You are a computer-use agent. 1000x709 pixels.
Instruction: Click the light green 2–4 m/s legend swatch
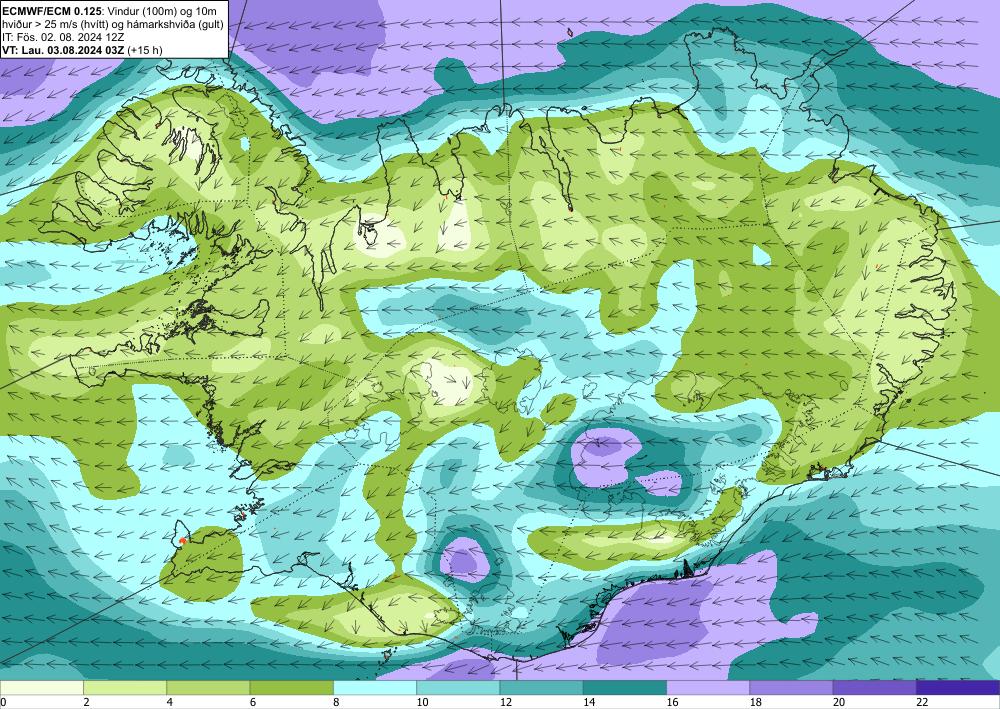125,687
